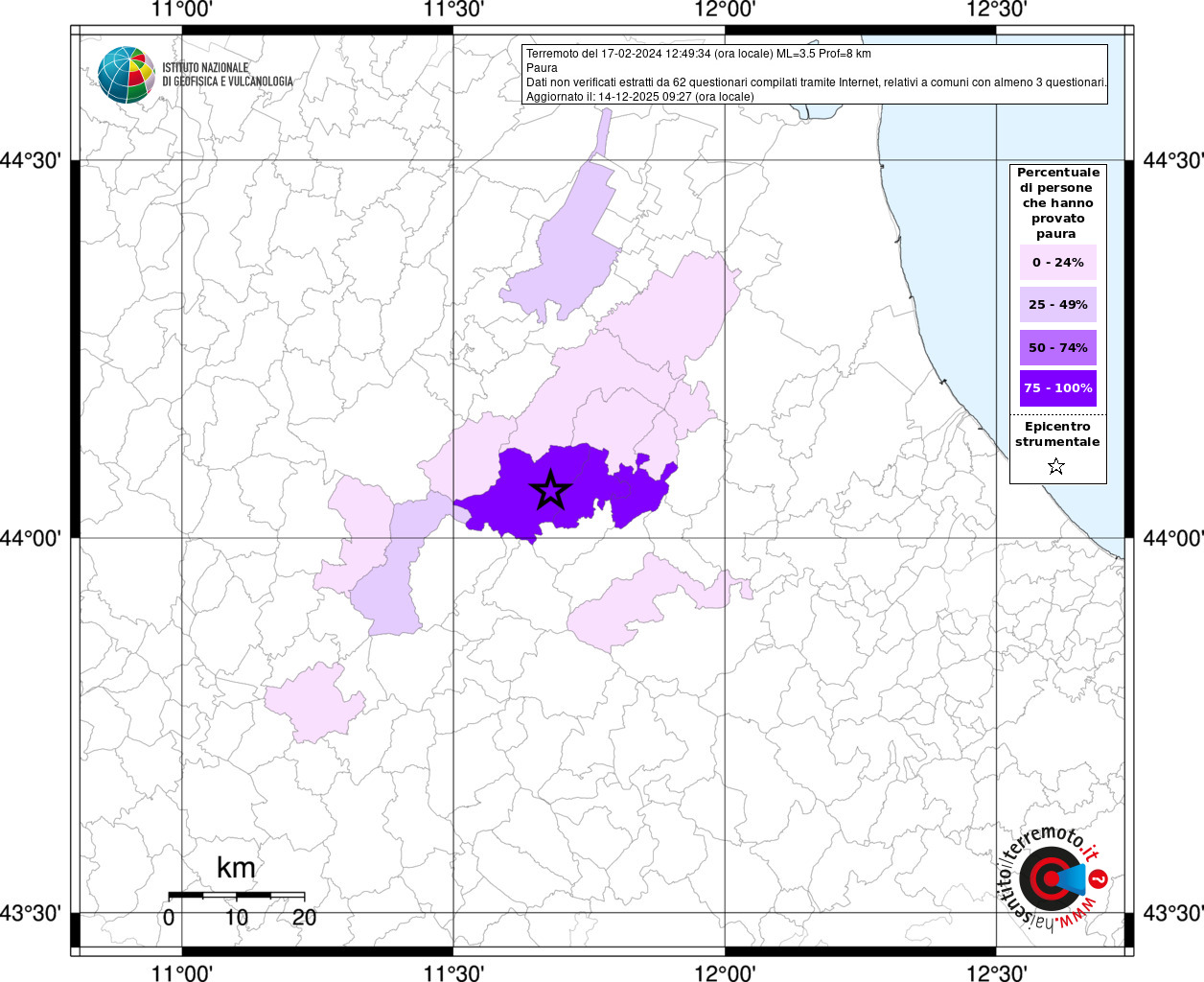Select the 25 - 49% legend swatch
The width and height of the screenshot is (1204, 982).
(1058, 305)
